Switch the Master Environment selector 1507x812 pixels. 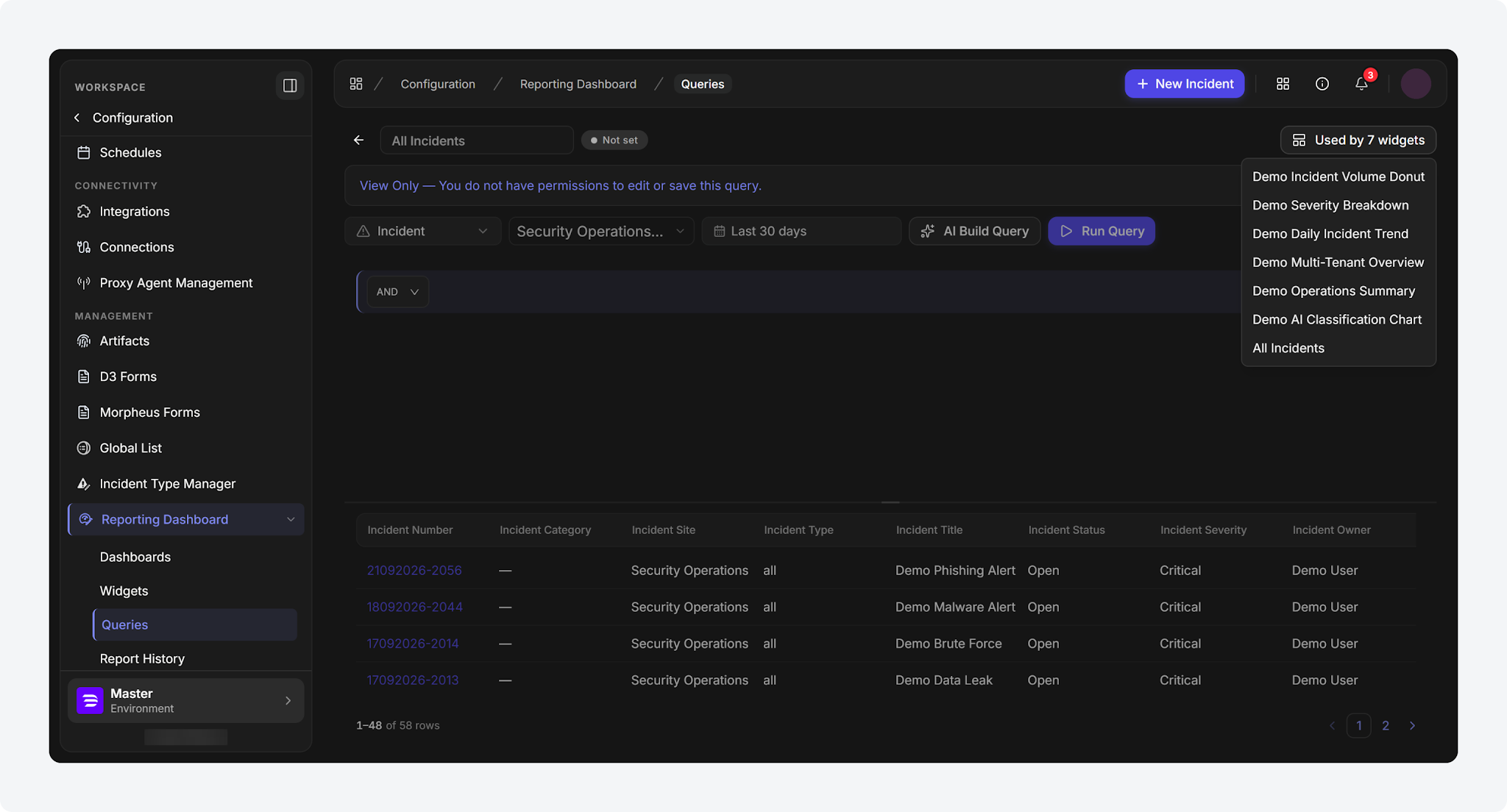pyautogui.click(x=186, y=701)
